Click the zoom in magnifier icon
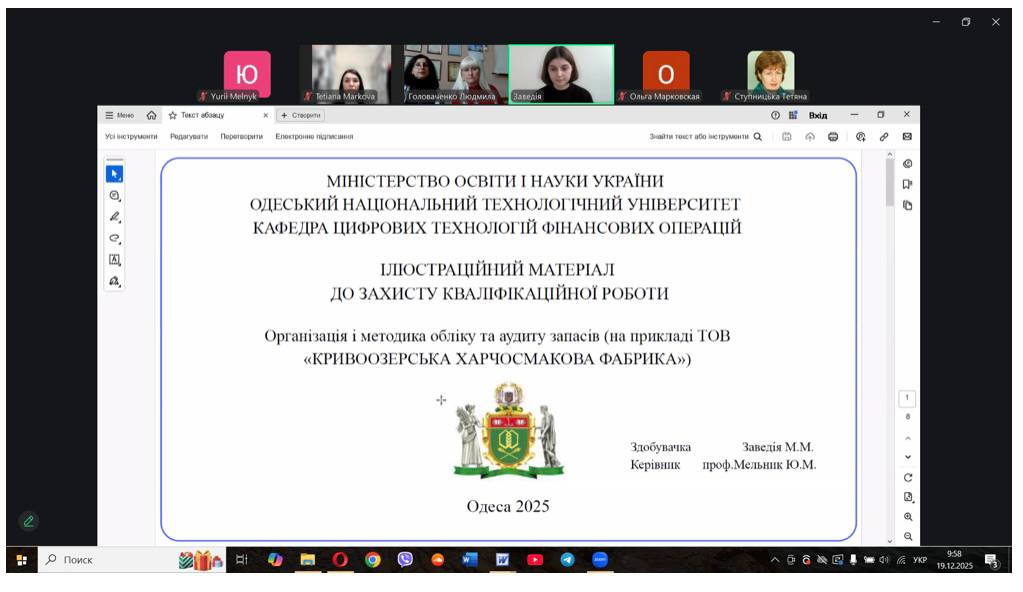The image size is (1023, 592). pos(908,517)
